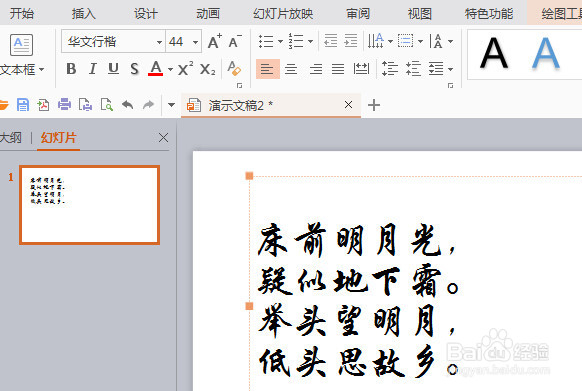Decrease font size with A- icon
The image size is (582, 391).
point(235,41)
